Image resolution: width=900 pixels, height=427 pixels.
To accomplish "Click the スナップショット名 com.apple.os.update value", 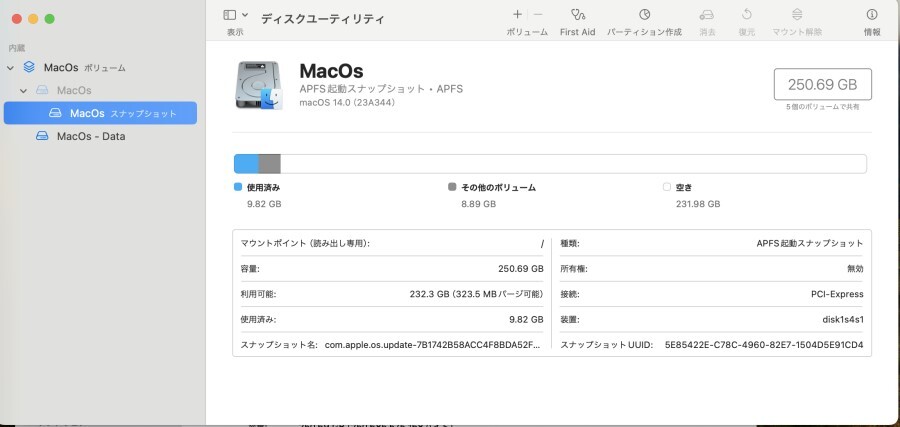I will [433, 345].
